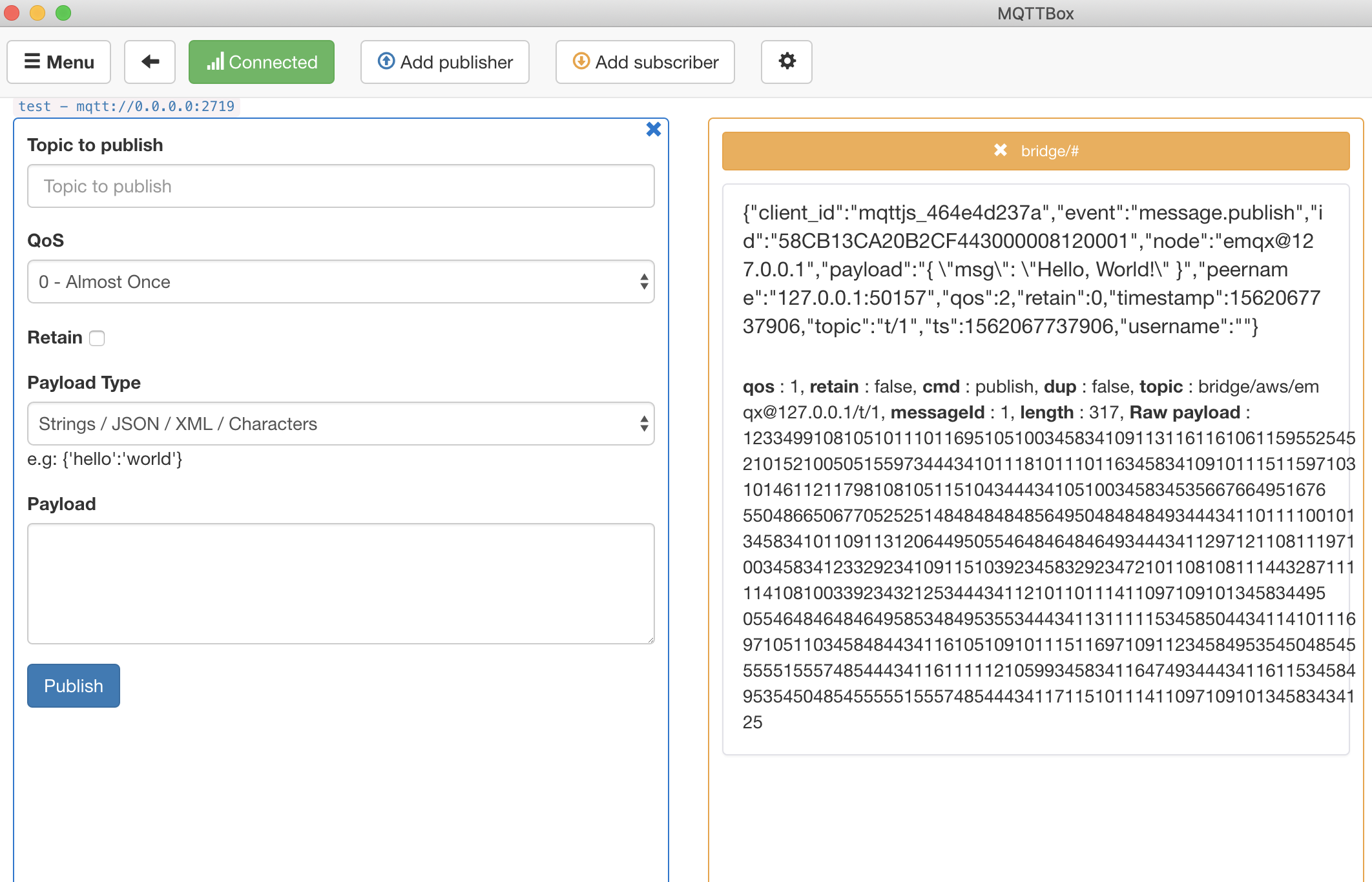
Task: Open the QoS dropdown
Action: click(341, 282)
